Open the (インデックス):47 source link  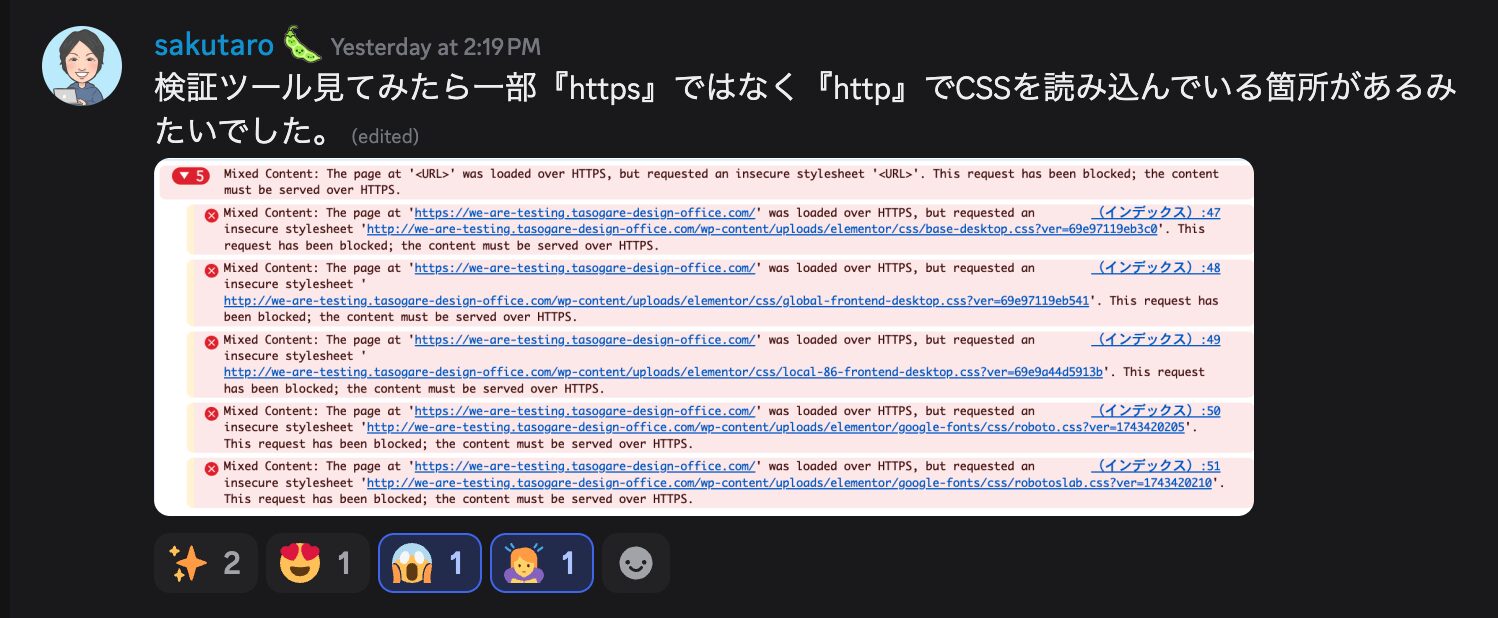(1157, 213)
